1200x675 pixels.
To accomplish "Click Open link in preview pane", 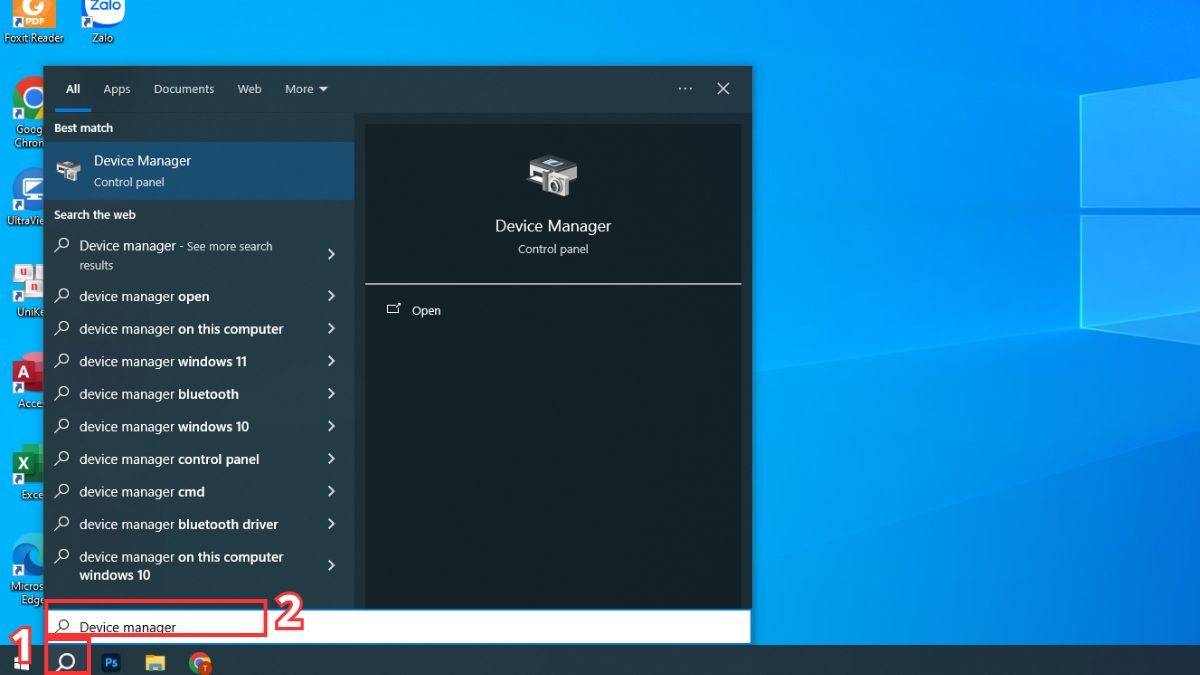I will pyautogui.click(x=426, y=311).
